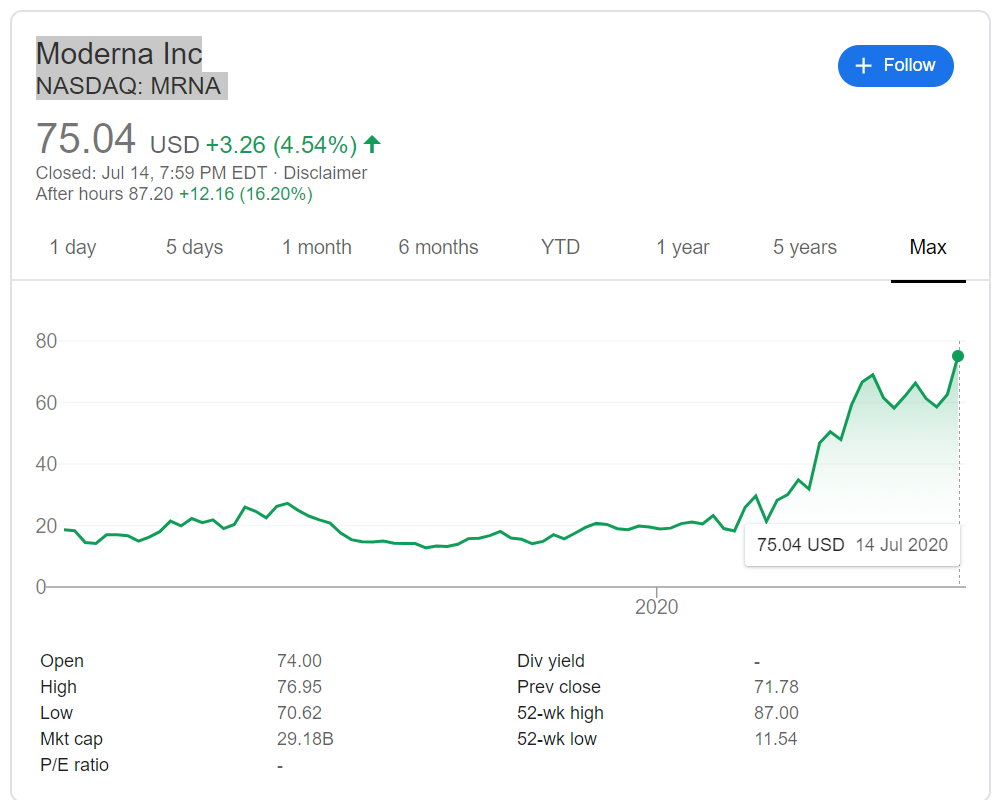Click the 75.04 USD 14 Jul 2020 tooltip
This screenshot has height=800, width=999.
click(852, 545)
